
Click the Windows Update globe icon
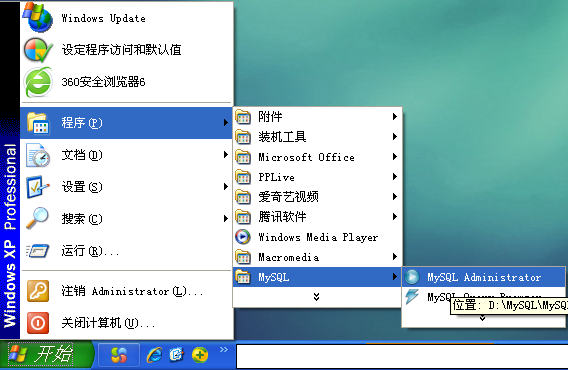click(x=38, y=17)
